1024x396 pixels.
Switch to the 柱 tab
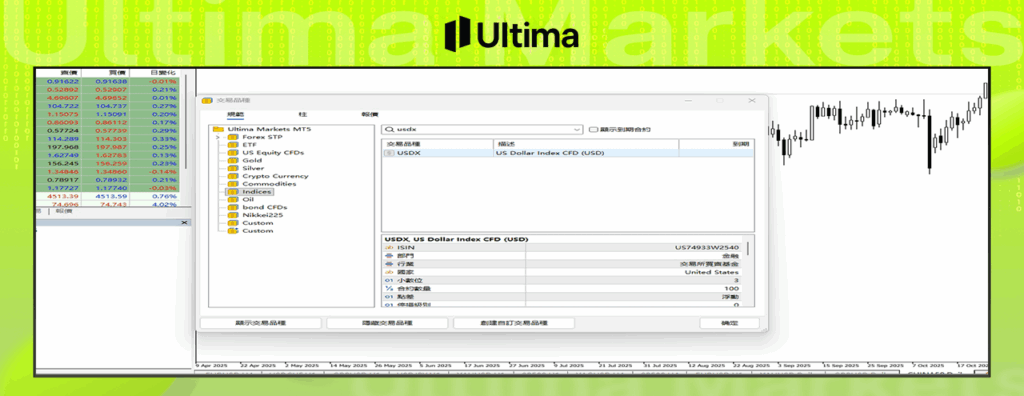coord(302,114)
